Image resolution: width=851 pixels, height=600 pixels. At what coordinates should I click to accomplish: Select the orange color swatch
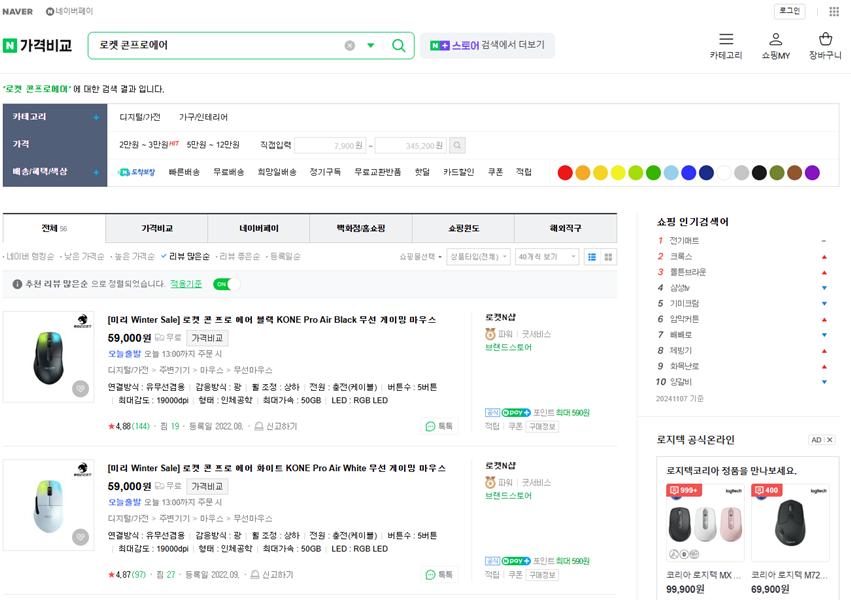point(582,173)
